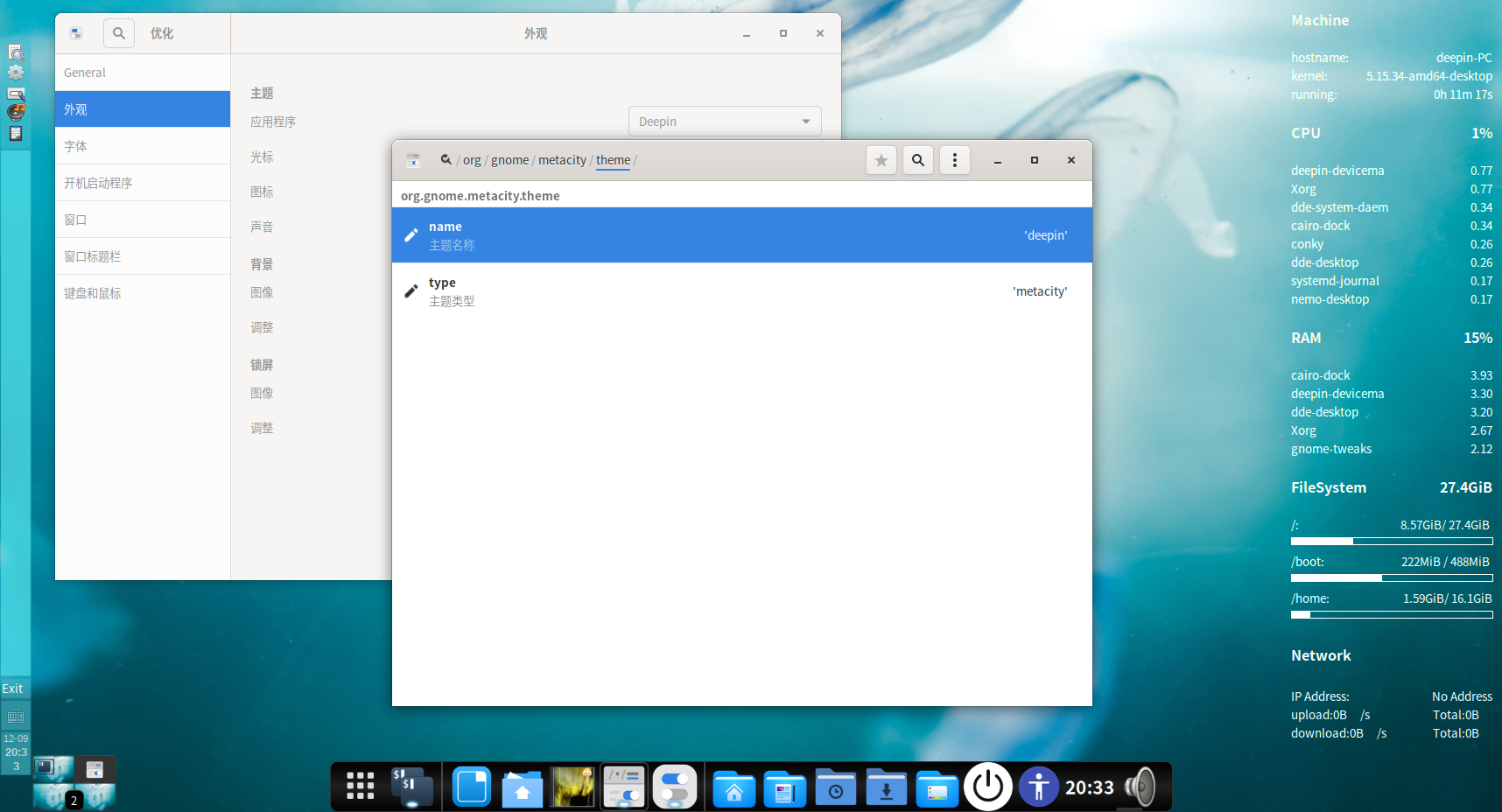Click the power button in dock
The height and width of the screenshot is (812, 1502).
[x=988, y=787]
